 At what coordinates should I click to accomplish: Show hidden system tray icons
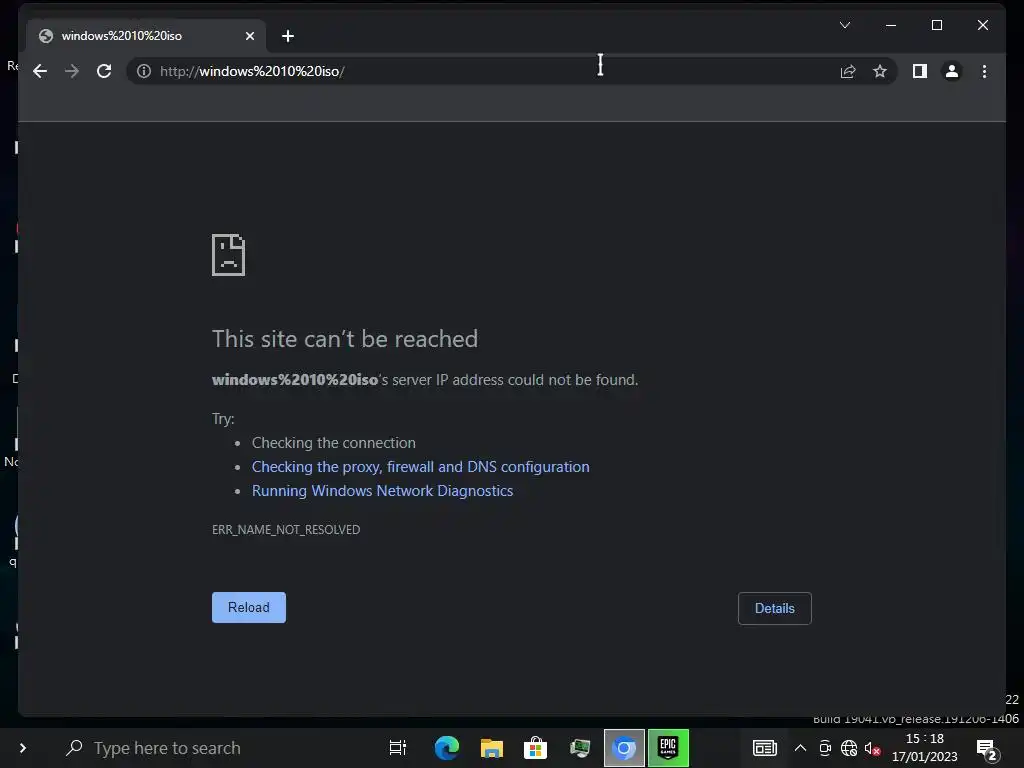800,748
